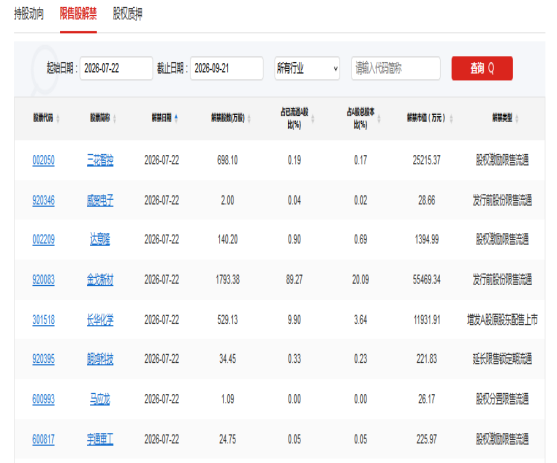Open 宇通重工 stock link
Image resolution: width=557 pixels, height=463 pixels.
pyautogui.click(x=100, y=439)
